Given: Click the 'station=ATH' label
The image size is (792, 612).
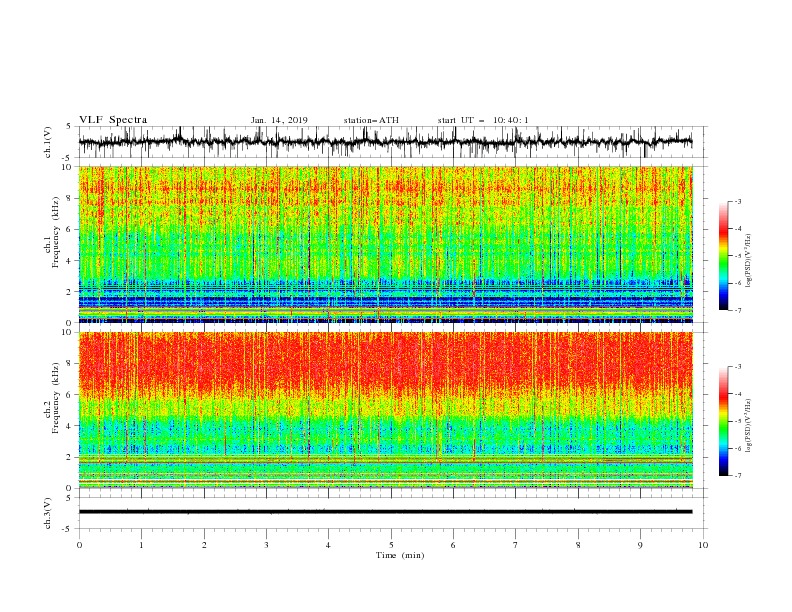Looking at the screenshot, I should pos(371,120).
